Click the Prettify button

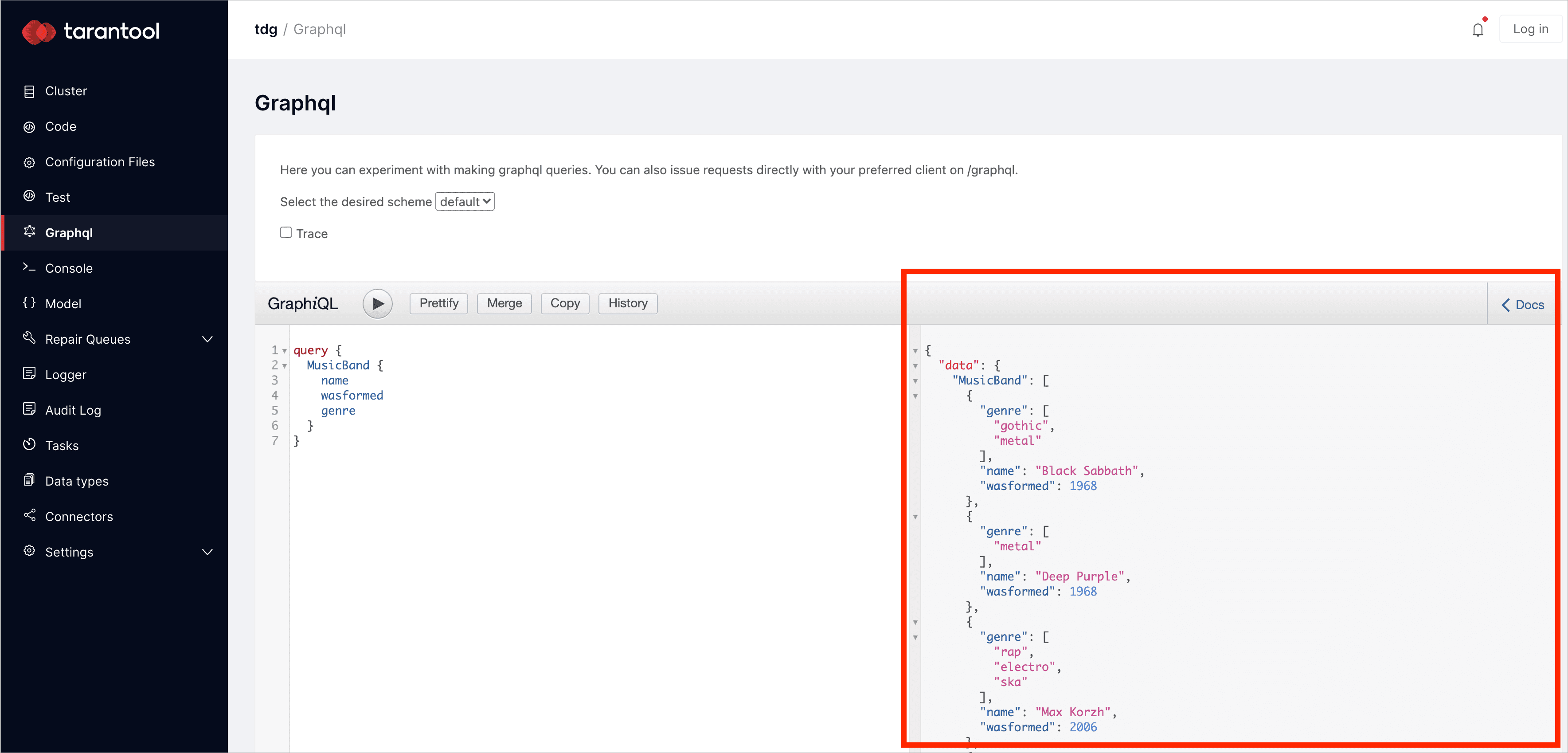[439, 303]
